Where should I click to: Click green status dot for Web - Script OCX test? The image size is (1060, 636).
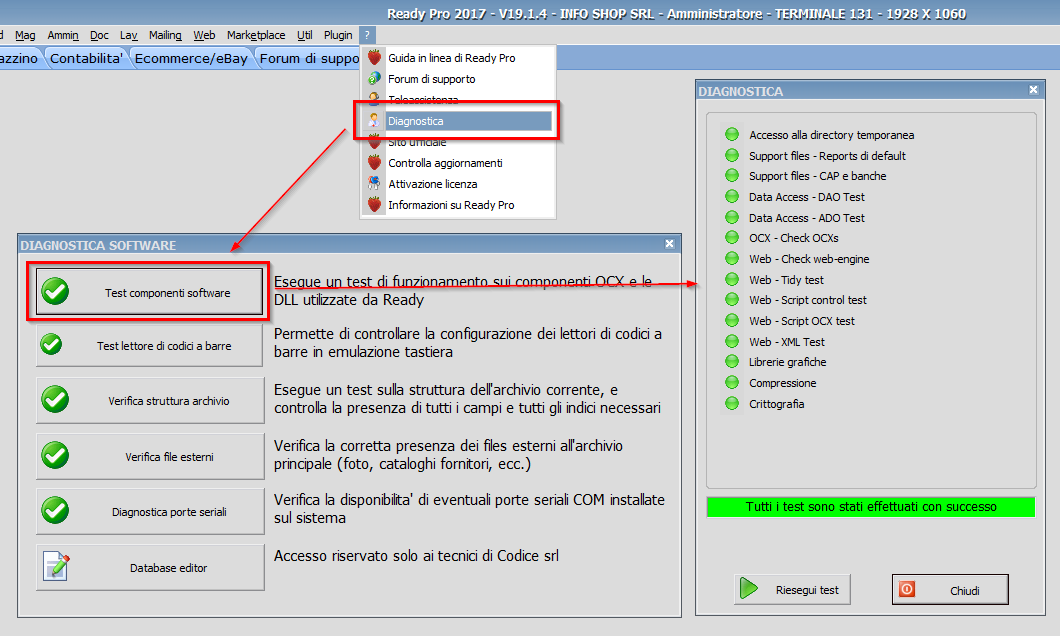(x=731, y=320)
